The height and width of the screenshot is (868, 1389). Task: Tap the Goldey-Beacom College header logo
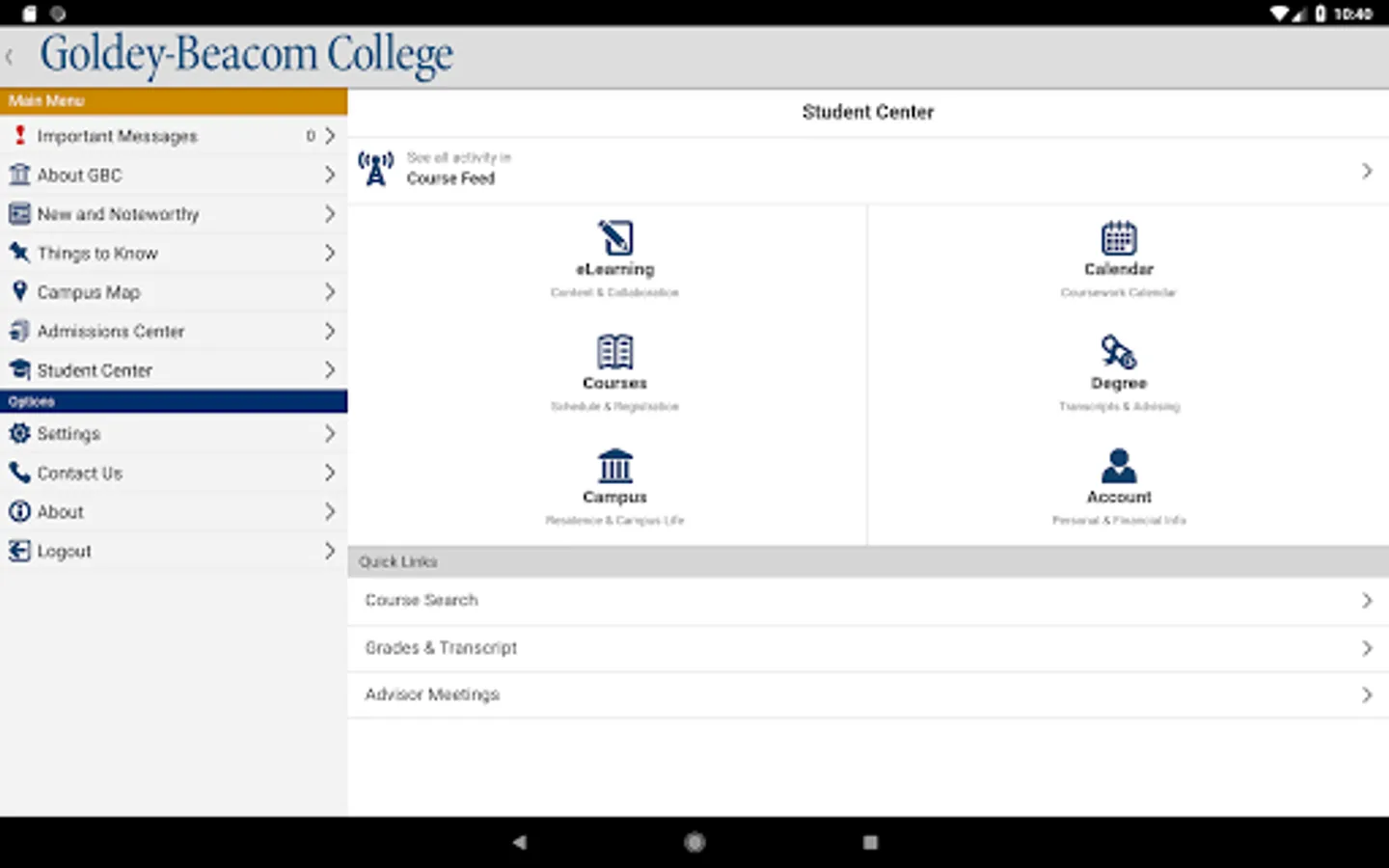(x=246, y=55)
